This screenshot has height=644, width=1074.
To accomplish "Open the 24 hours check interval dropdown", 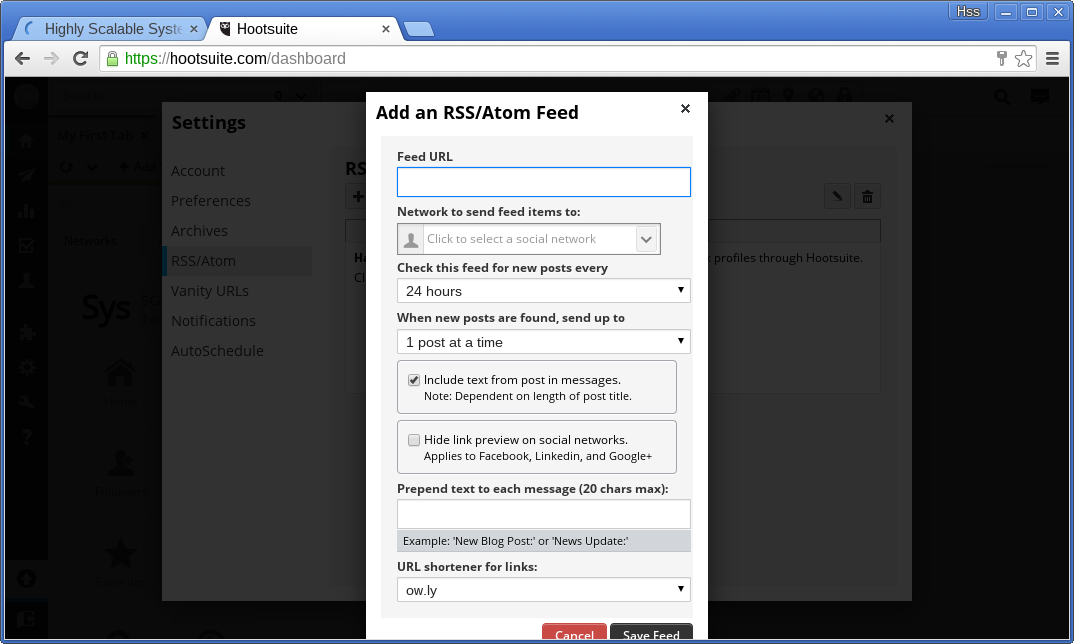I will 544,290.
